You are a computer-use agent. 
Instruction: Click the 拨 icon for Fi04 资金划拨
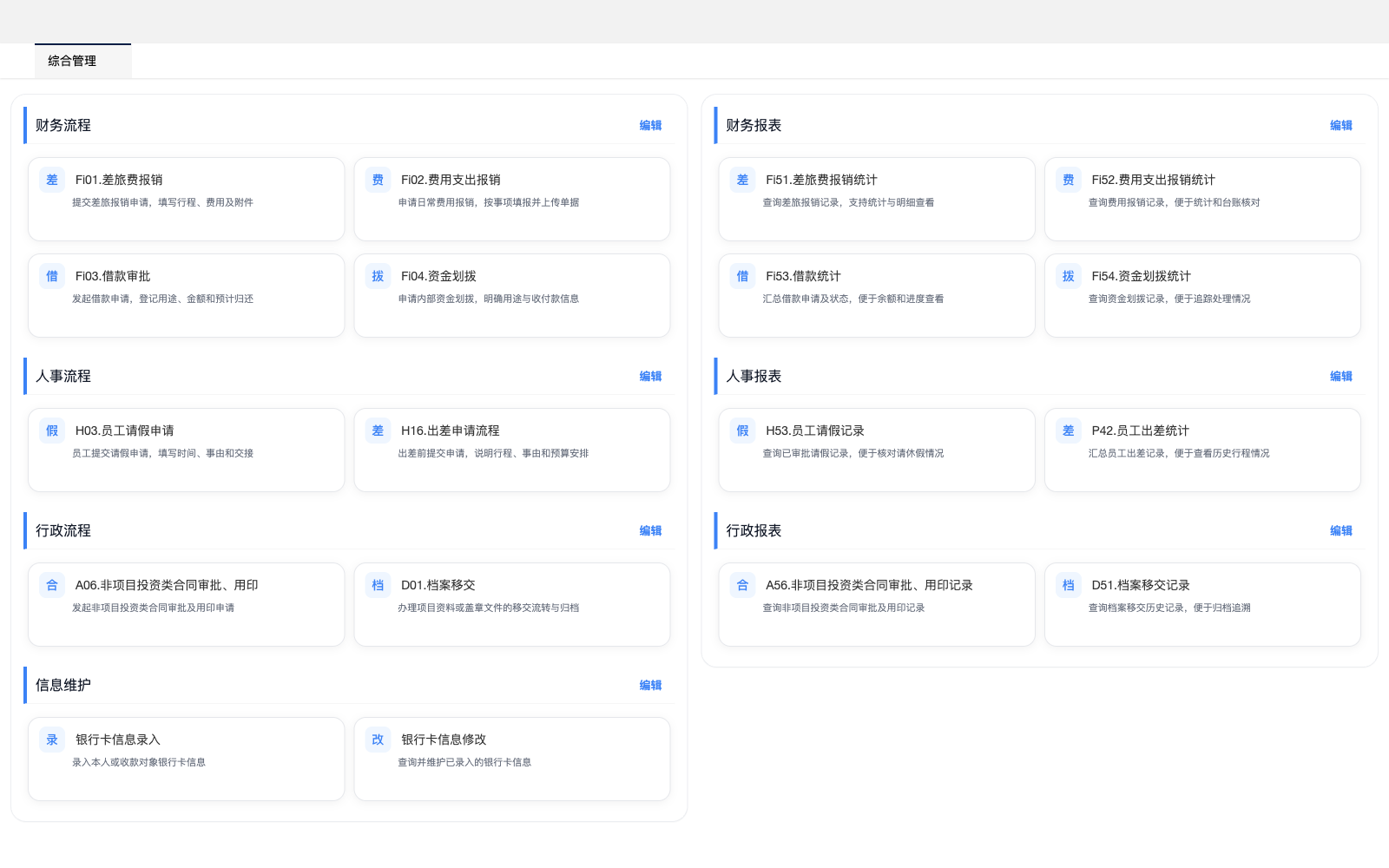(378, 276)
